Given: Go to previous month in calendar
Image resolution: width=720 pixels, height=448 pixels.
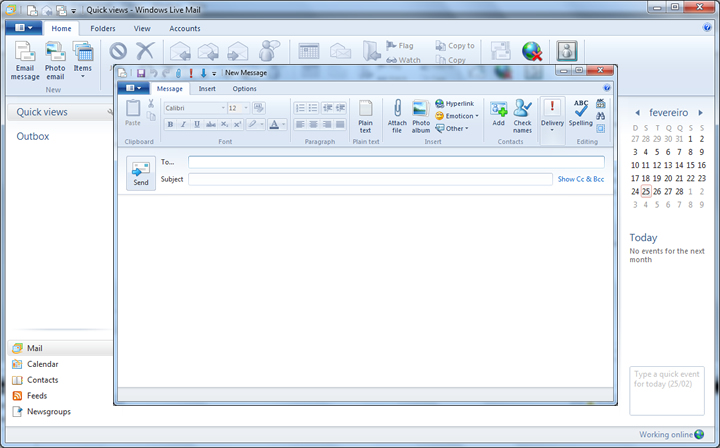Looking at the screenshot, I should pyautogui.click(x=637, y=113).
